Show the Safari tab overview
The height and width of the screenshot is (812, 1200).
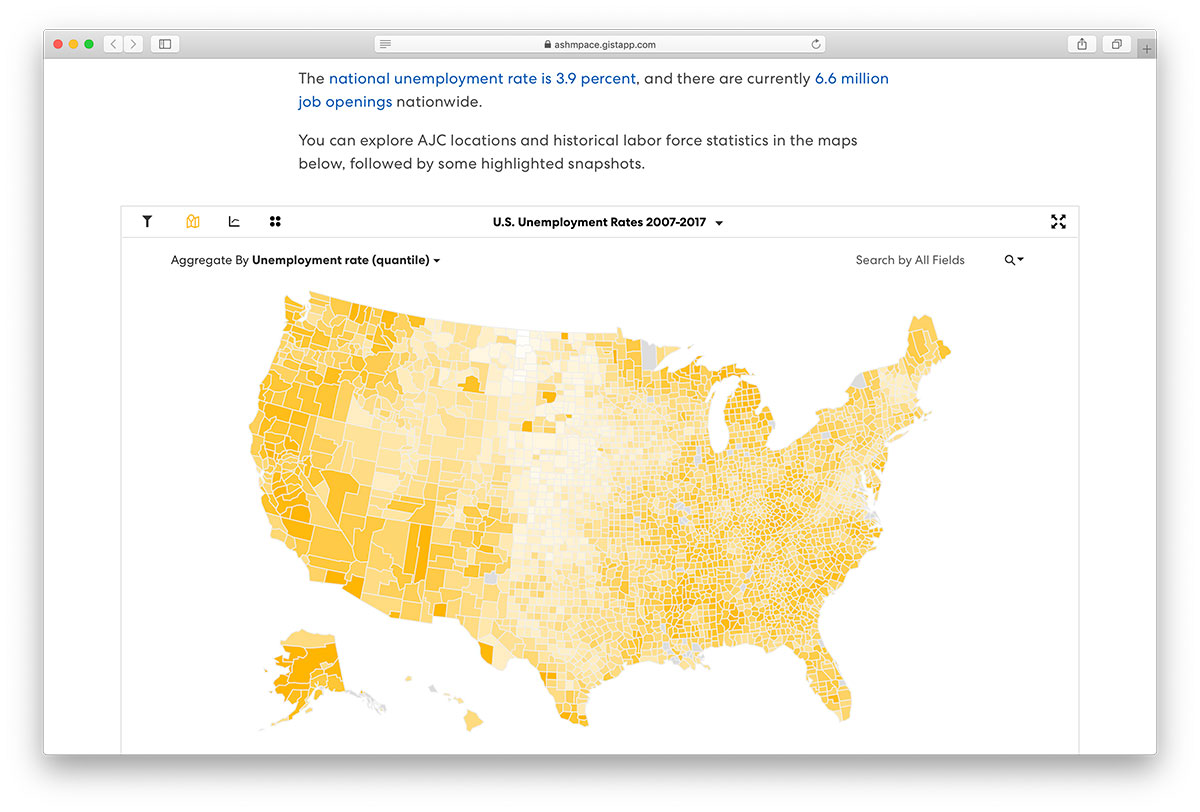tap(1115, 44)
